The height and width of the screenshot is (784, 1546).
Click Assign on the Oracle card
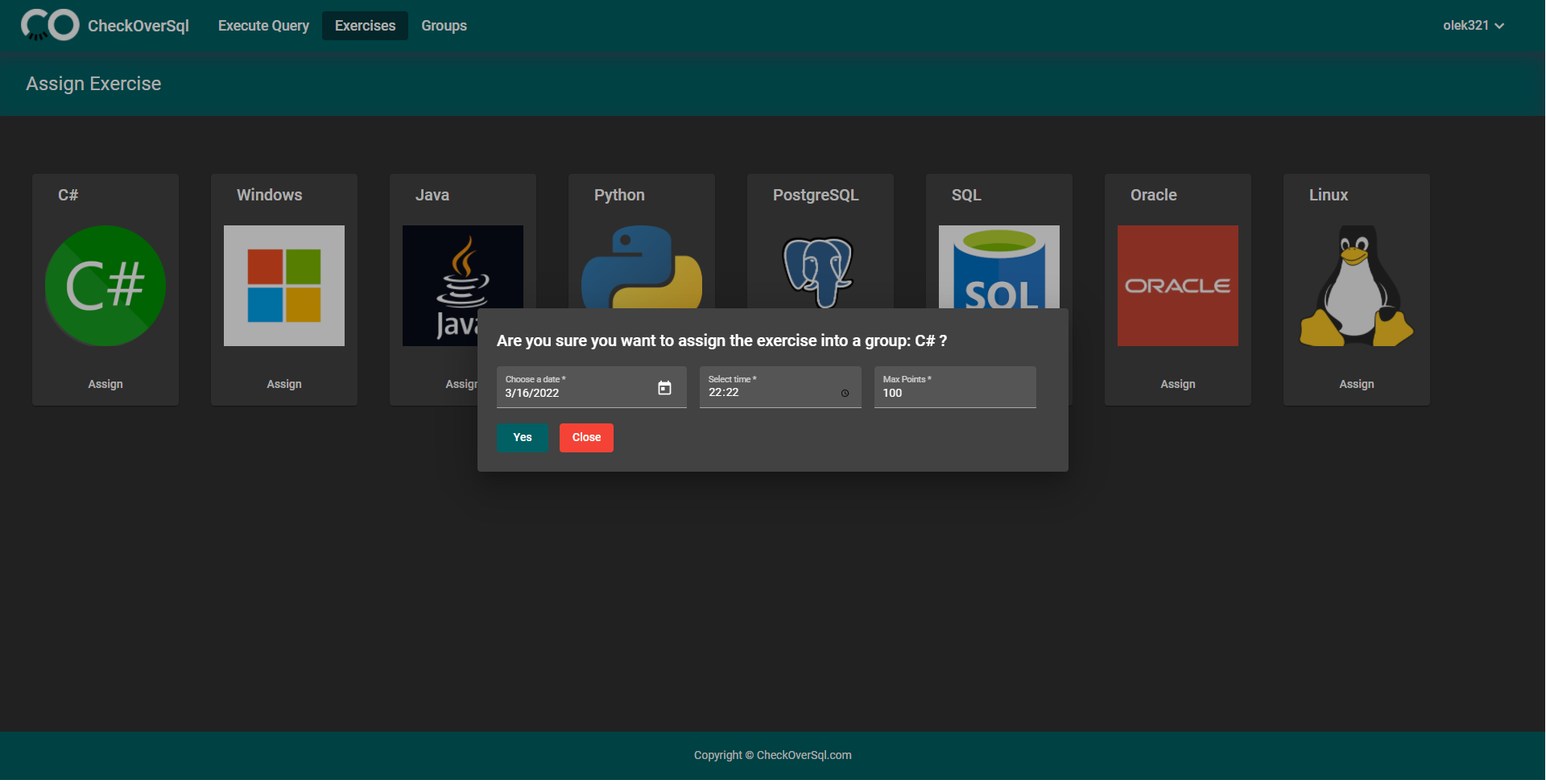pyautogui.click(x=1177, y=384)
